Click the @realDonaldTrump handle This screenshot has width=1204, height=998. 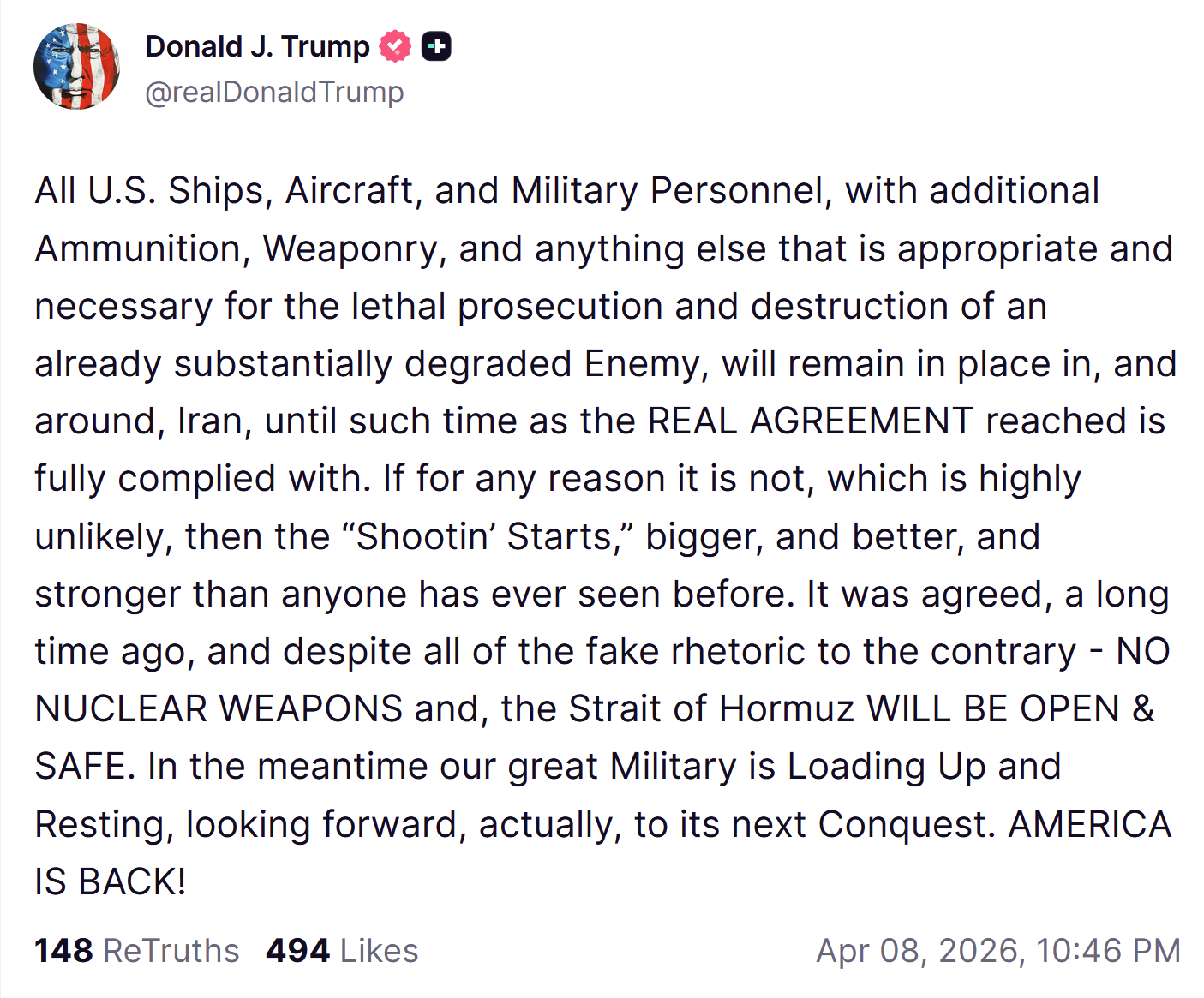pyautogui.click(x=274, y=92)
